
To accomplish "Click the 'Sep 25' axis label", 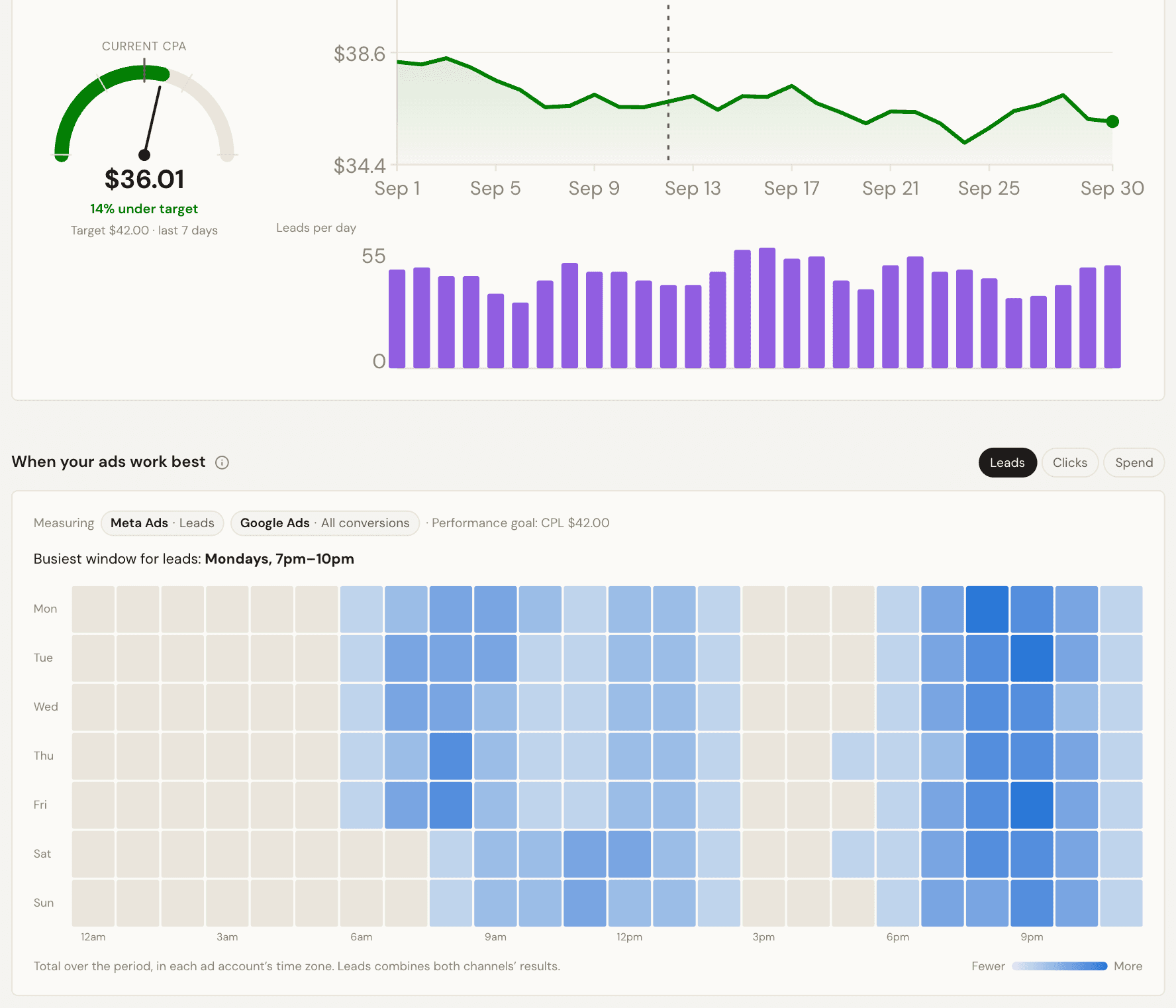I will (989, 189).
